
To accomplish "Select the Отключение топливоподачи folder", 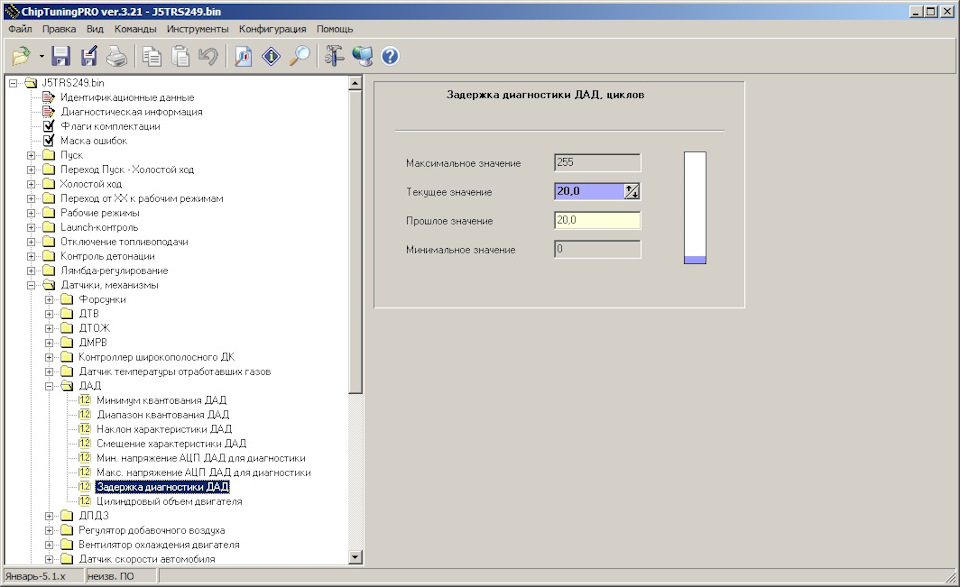I will point(124,242).
